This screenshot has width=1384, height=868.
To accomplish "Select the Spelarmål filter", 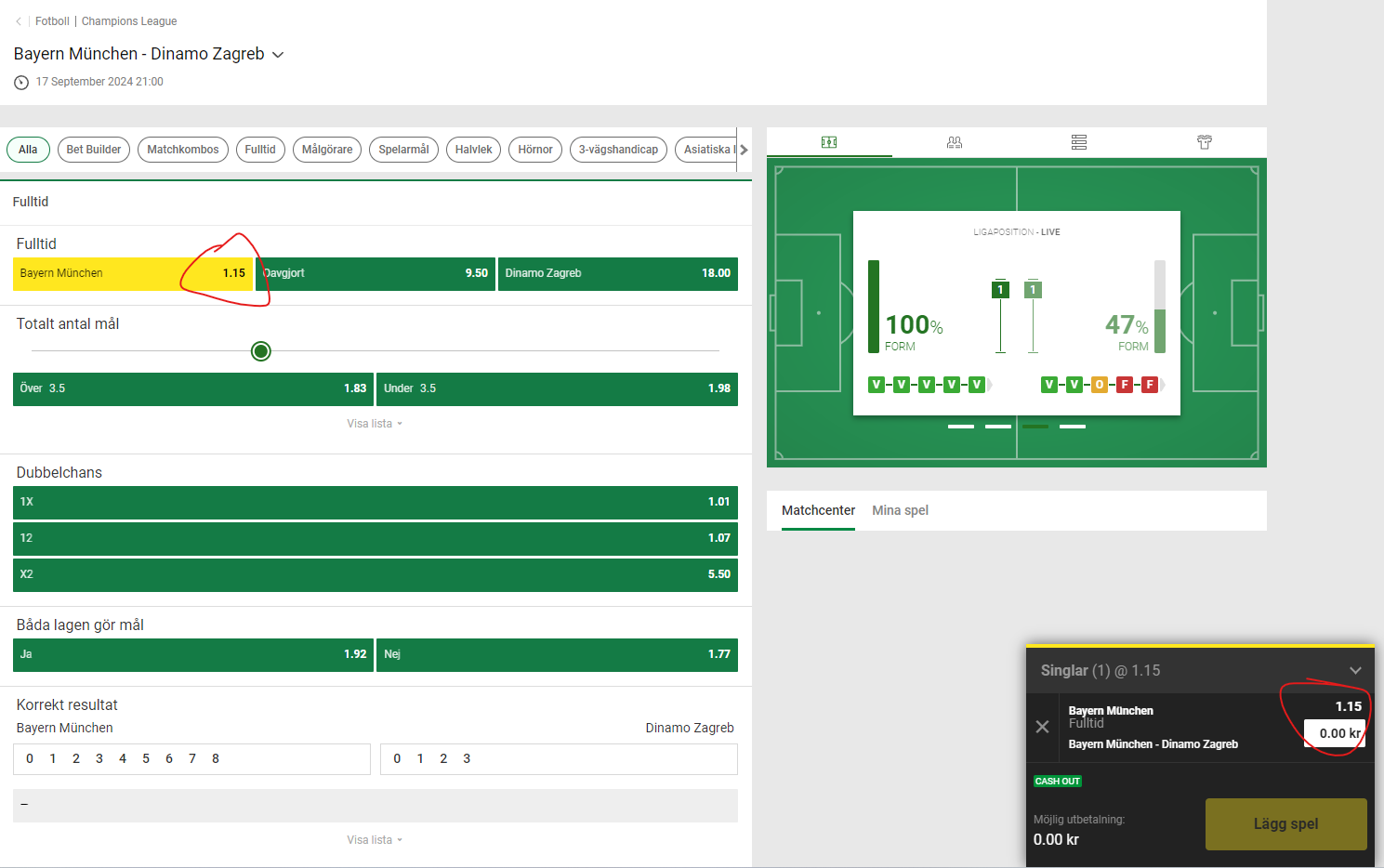I will [x=403, y=150].
